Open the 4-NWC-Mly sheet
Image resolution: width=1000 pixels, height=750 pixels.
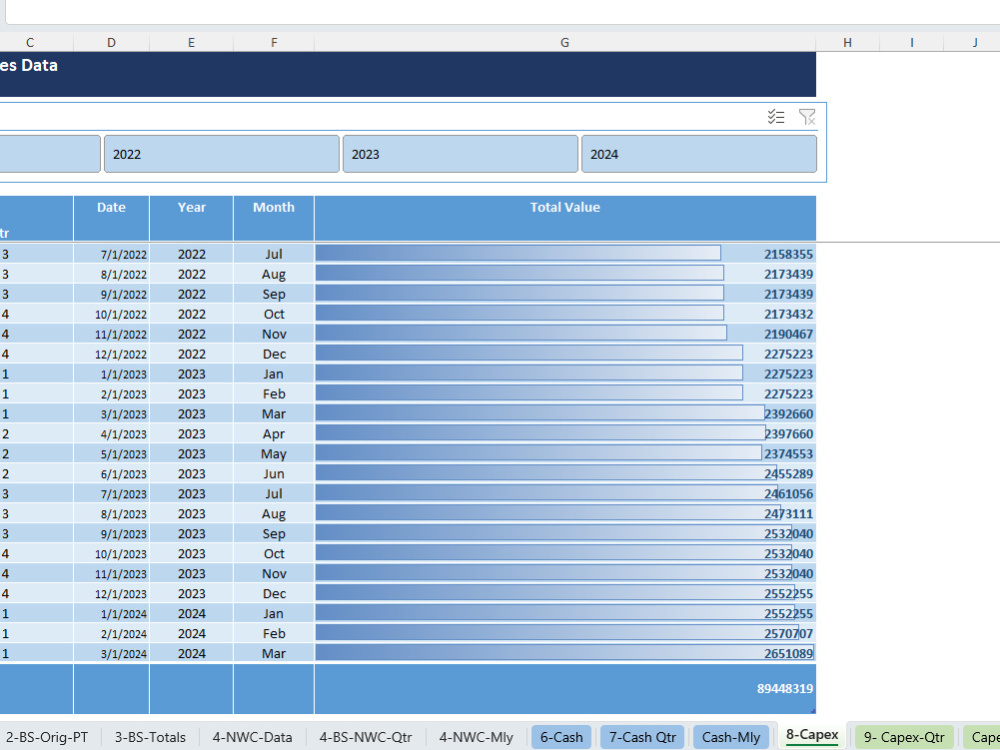tap(476, 737)
